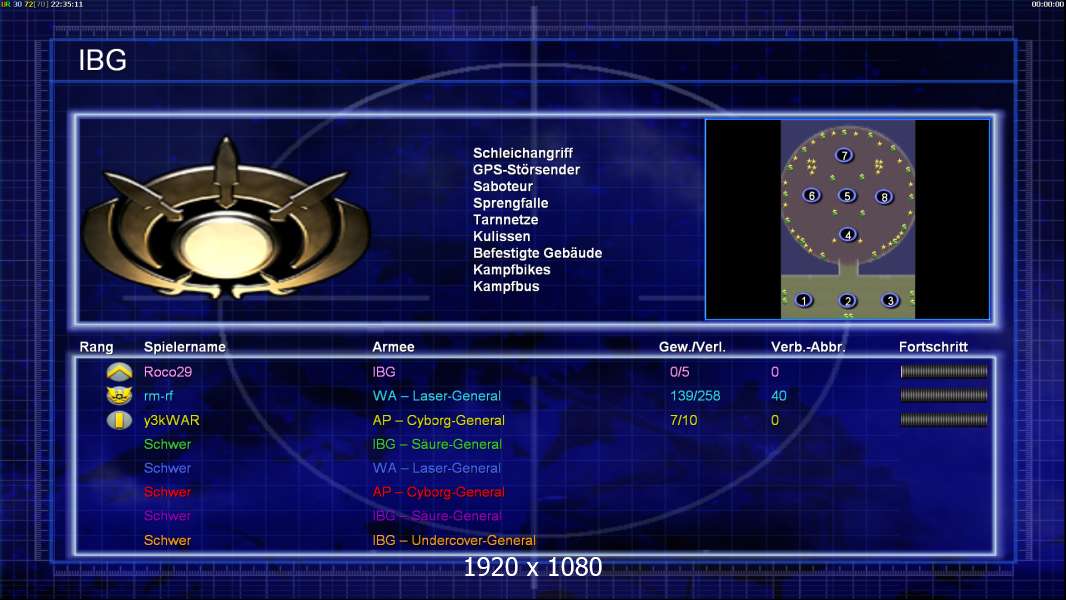Click Roco29's disconnect count 0
This screenshot has height=600, width=1066.
click(x=774, y=372)
